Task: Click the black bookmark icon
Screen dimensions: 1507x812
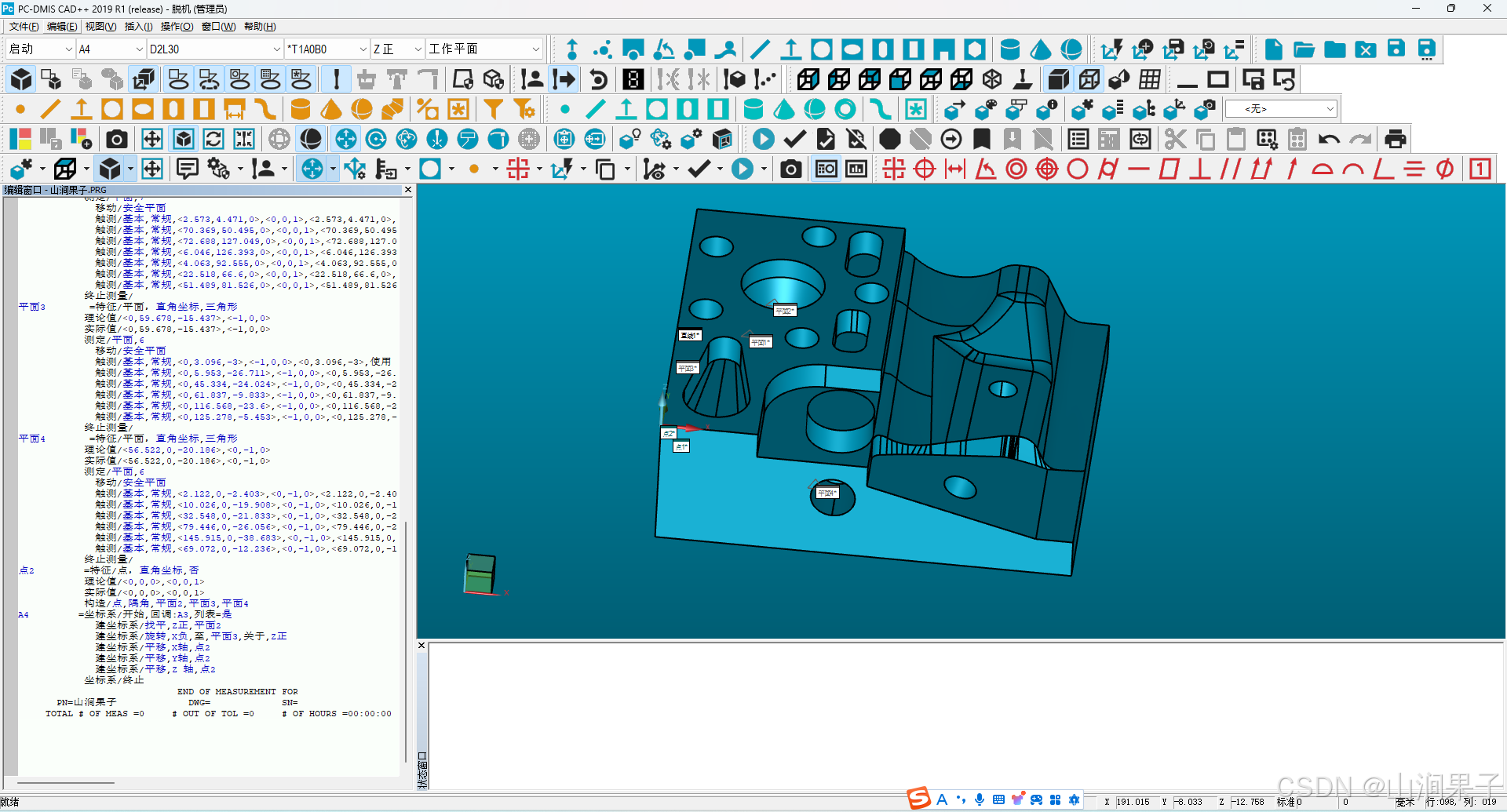Action: [x=982, y=140]
